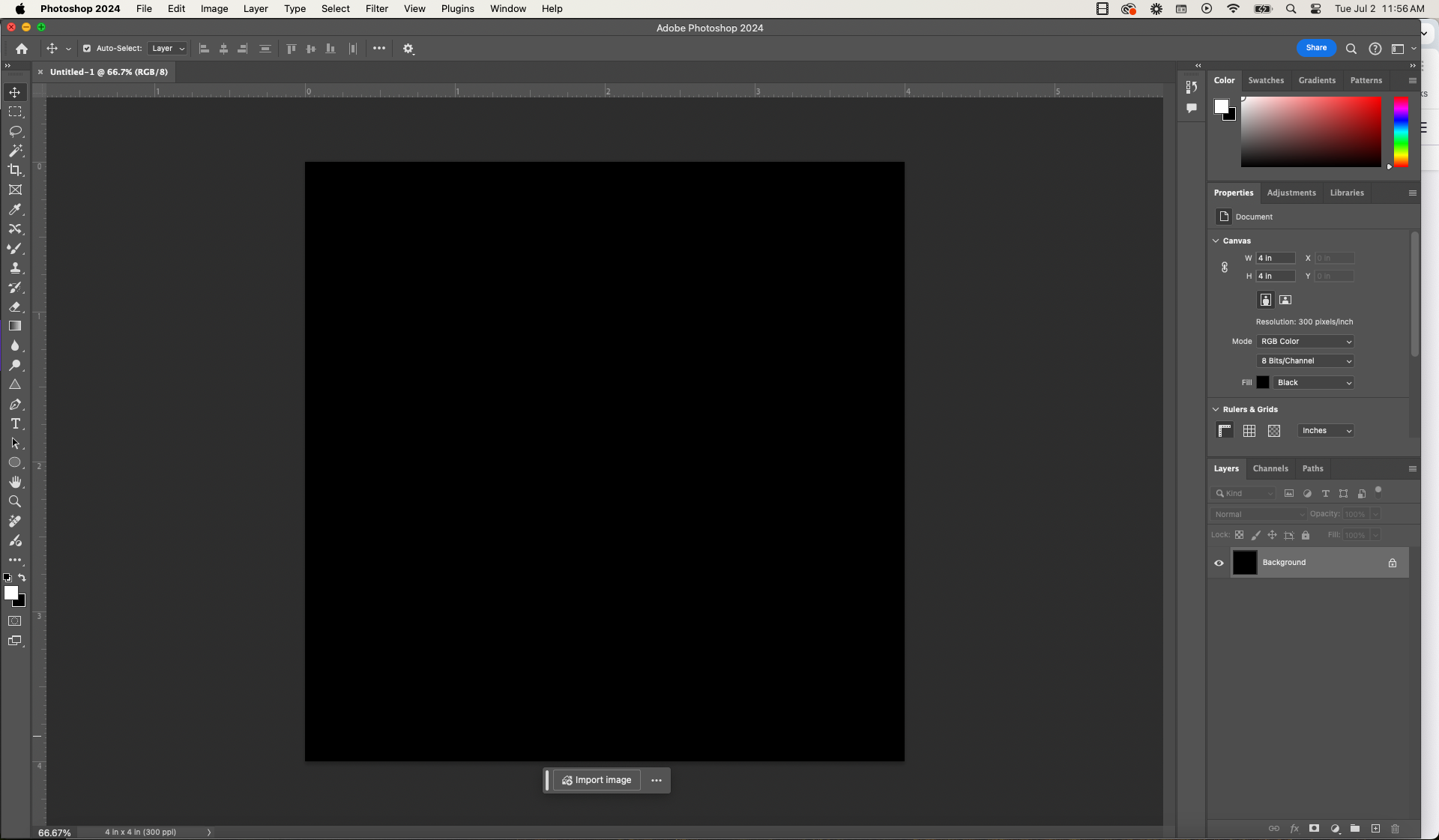Collapse the Canvas section in Properties
Screen dimensions: 1439x840
coord(1215,241)
